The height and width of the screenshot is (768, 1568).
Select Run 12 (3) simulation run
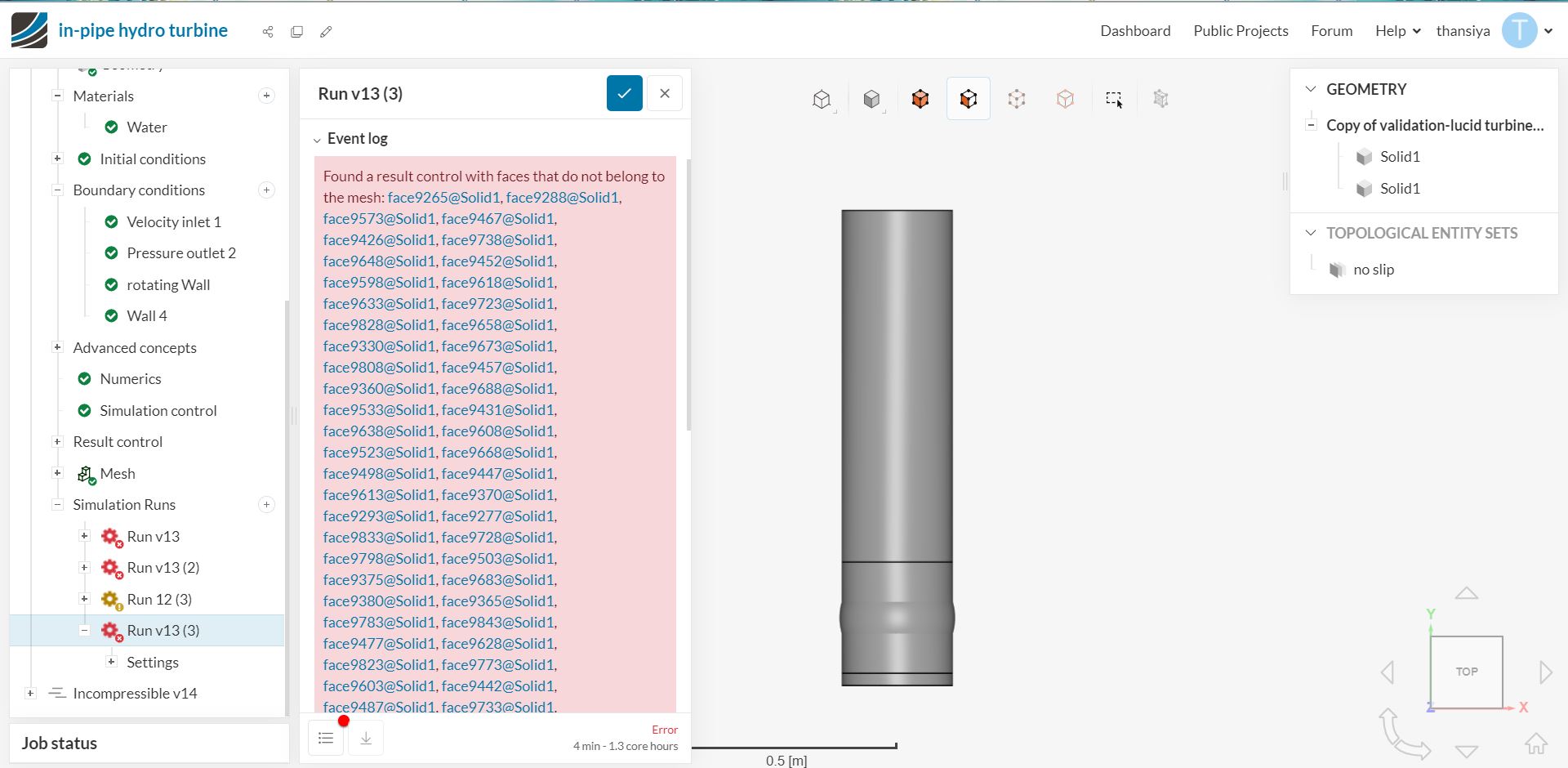[x=159, y=600]
